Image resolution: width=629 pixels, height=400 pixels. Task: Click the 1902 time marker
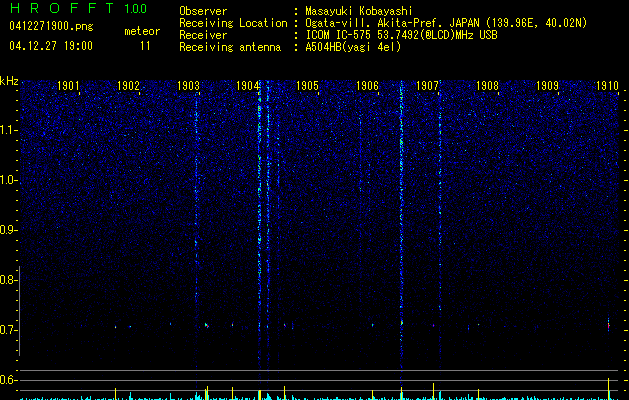pos(128,86)
